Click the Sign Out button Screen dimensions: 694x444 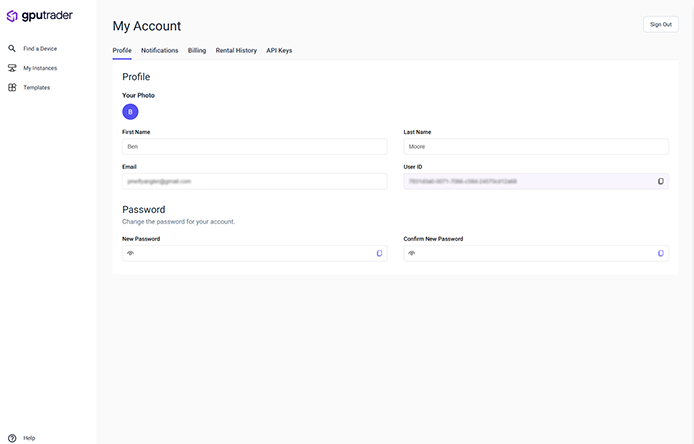(x=661, y=24)
